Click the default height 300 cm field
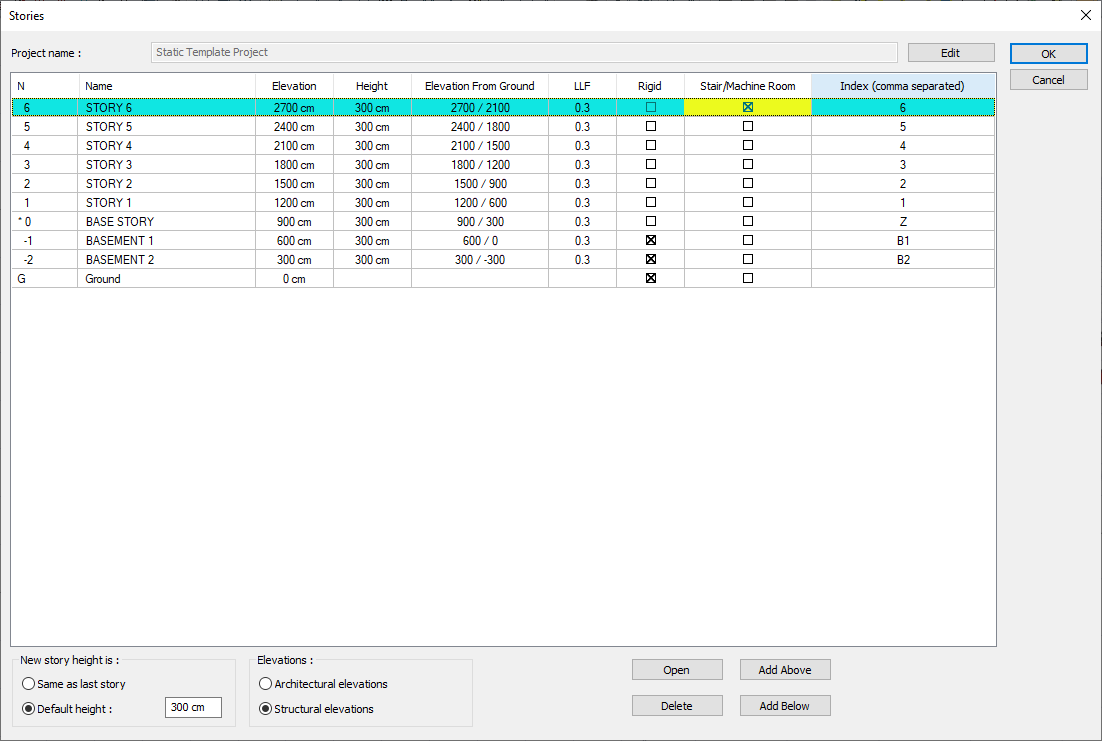The width and height of the screenshot is (1102, 741). coord(192,708)
